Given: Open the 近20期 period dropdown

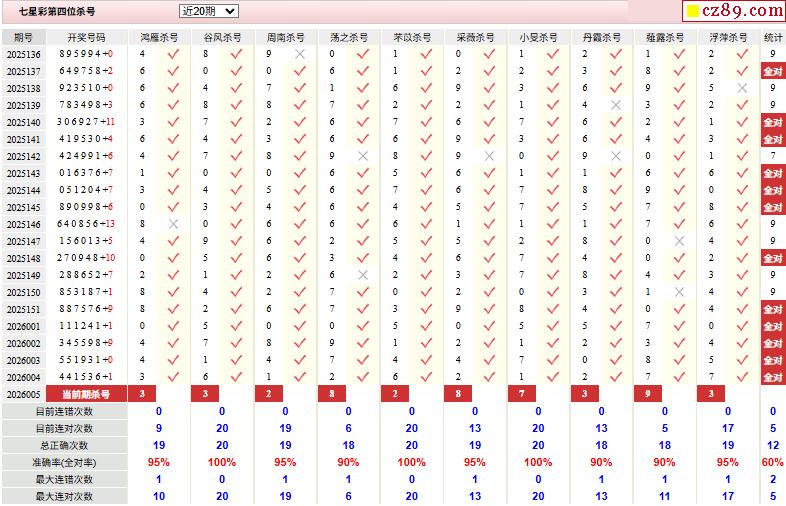Looking at the screenshot, I should point(208,11).
